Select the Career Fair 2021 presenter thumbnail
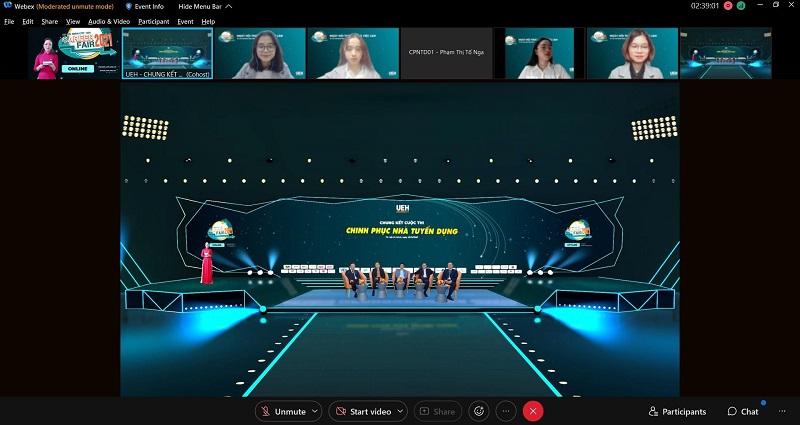800x425 pixels. 74,53
